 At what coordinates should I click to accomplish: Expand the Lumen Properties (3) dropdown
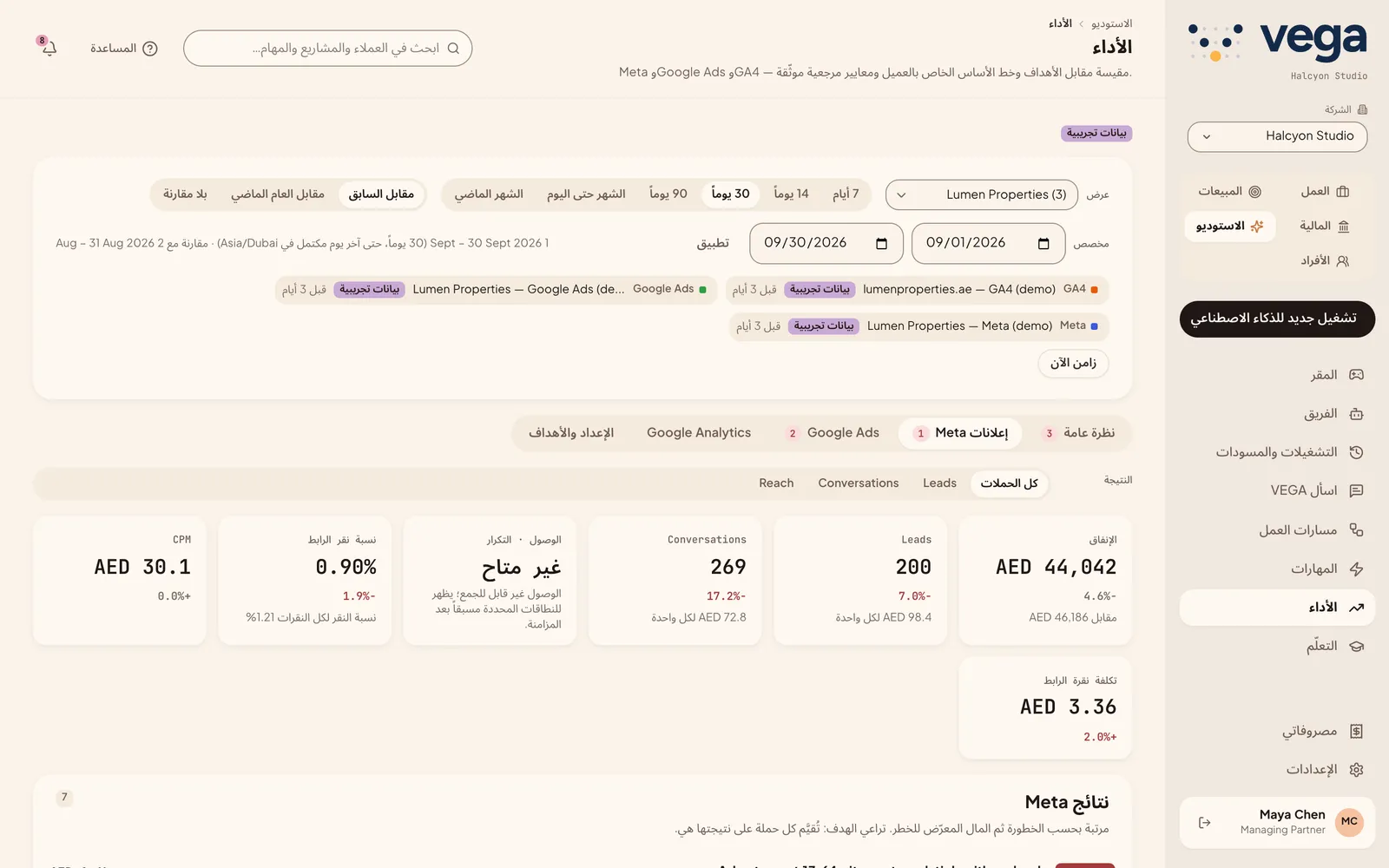tap(982, 194)
